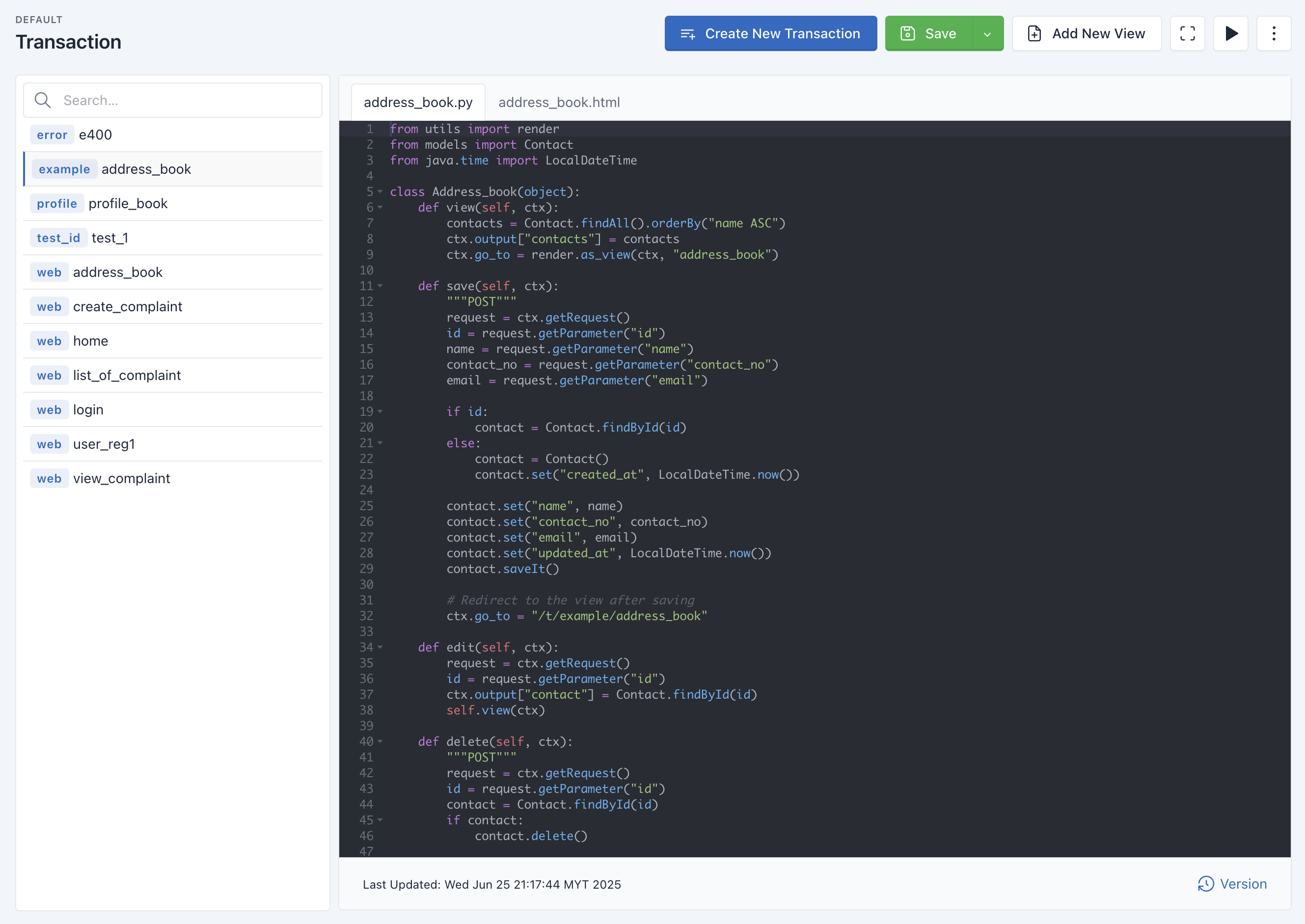Open the three-dot more options menu
The width and height of the screenshot is (1305, 924).
[x=1274, y=33]
